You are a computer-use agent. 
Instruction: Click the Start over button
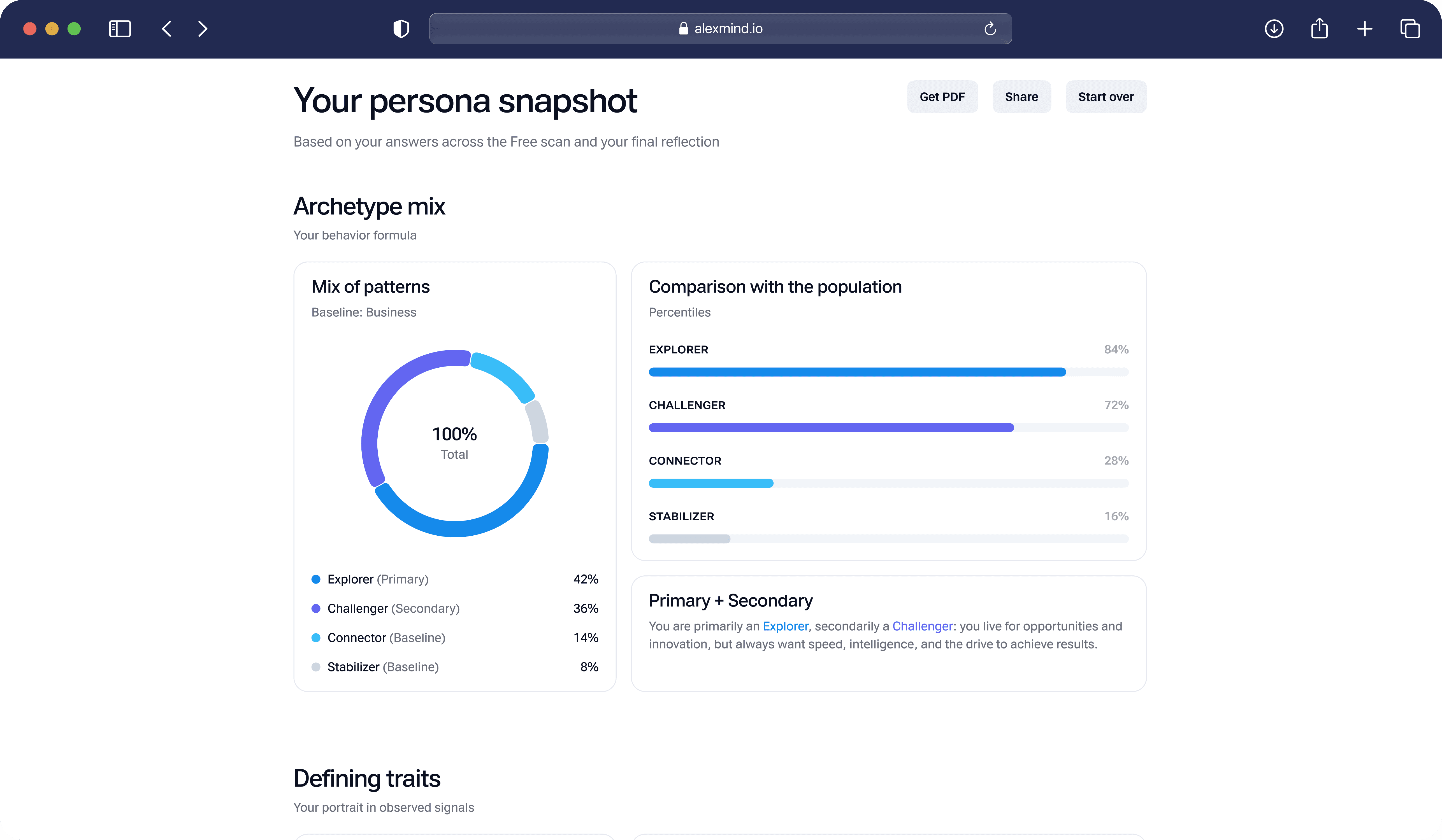point(1105,97)
